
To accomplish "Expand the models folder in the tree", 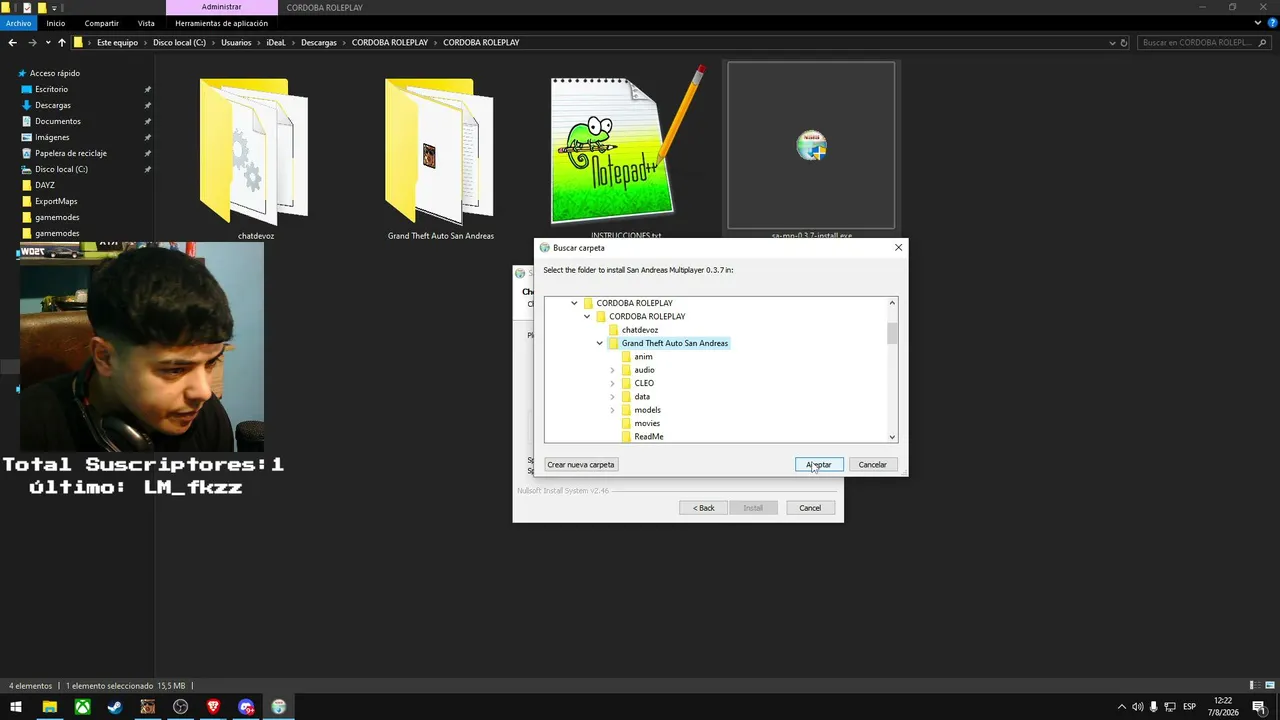I will point(613,410).
